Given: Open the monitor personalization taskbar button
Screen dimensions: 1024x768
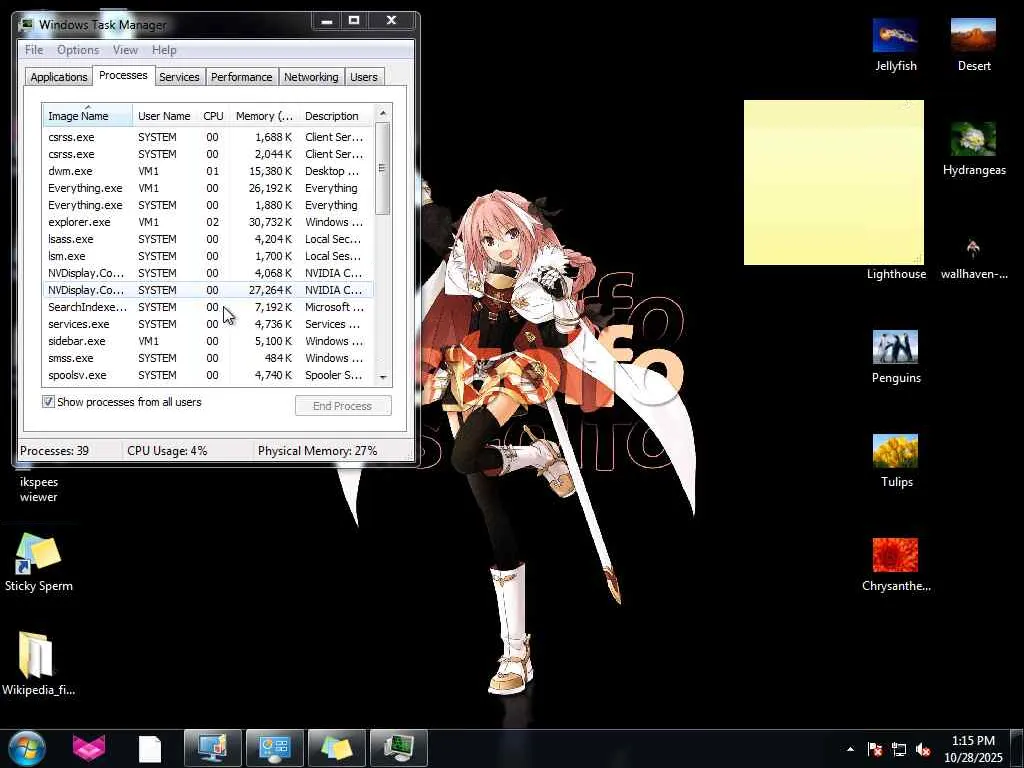Looking at the screenshot, I should [212, 748].
